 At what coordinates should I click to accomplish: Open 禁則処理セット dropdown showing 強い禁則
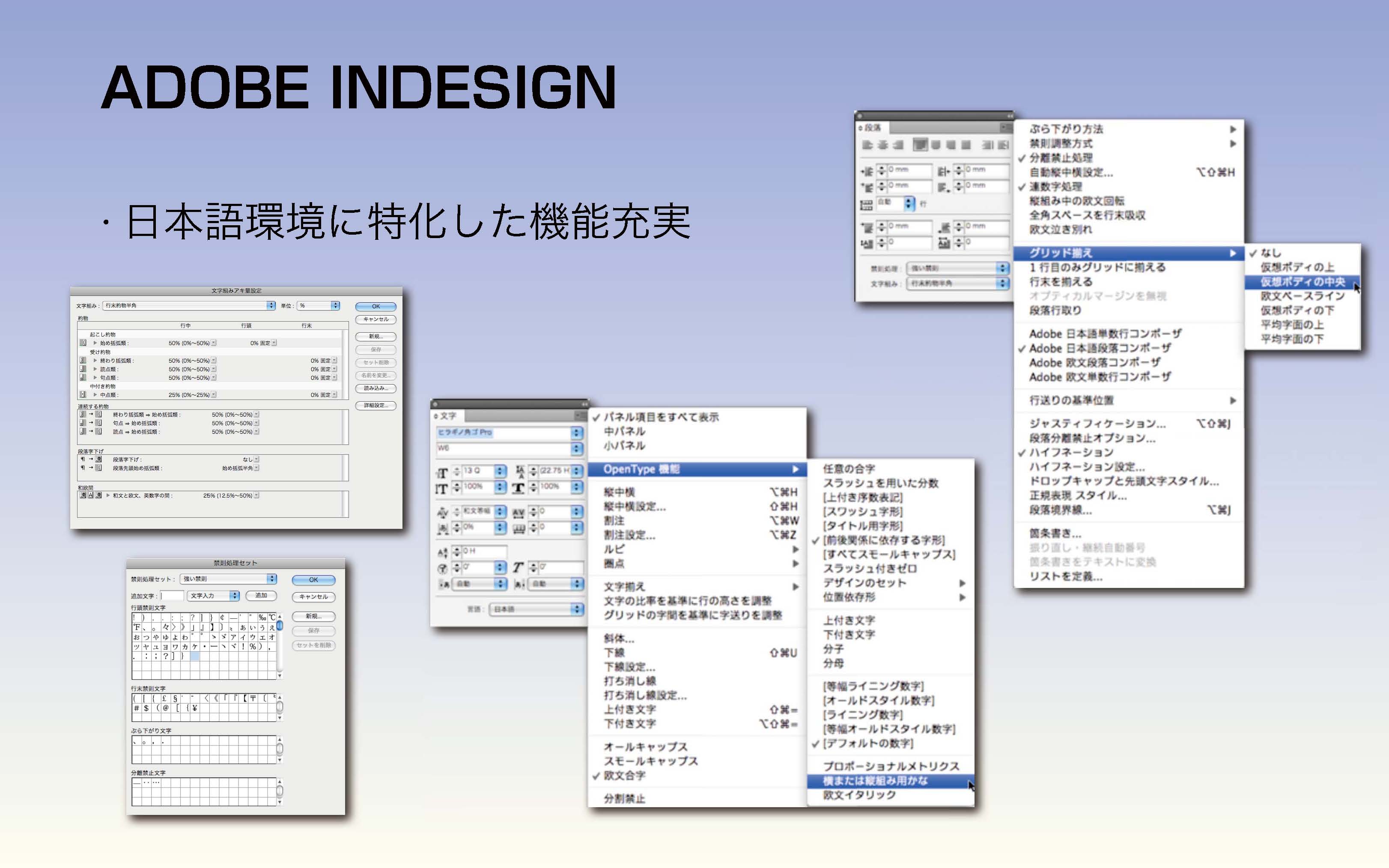pyautogui.click(x=229, y=579)
